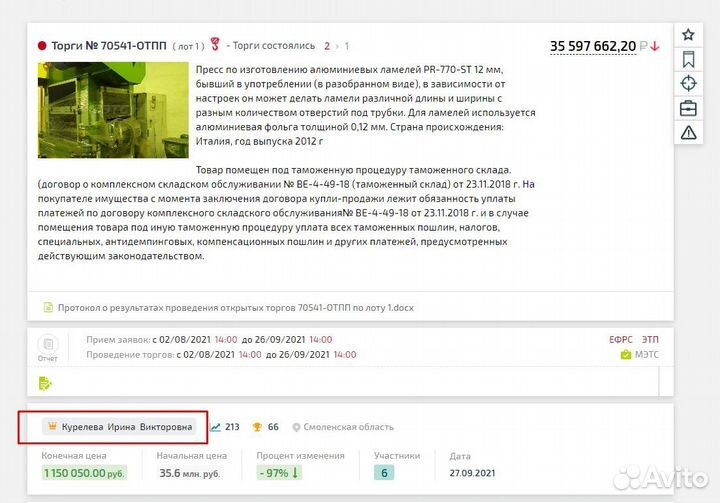Click the (лот 1) label
720x503 pixels.
[x=188, y=46]
